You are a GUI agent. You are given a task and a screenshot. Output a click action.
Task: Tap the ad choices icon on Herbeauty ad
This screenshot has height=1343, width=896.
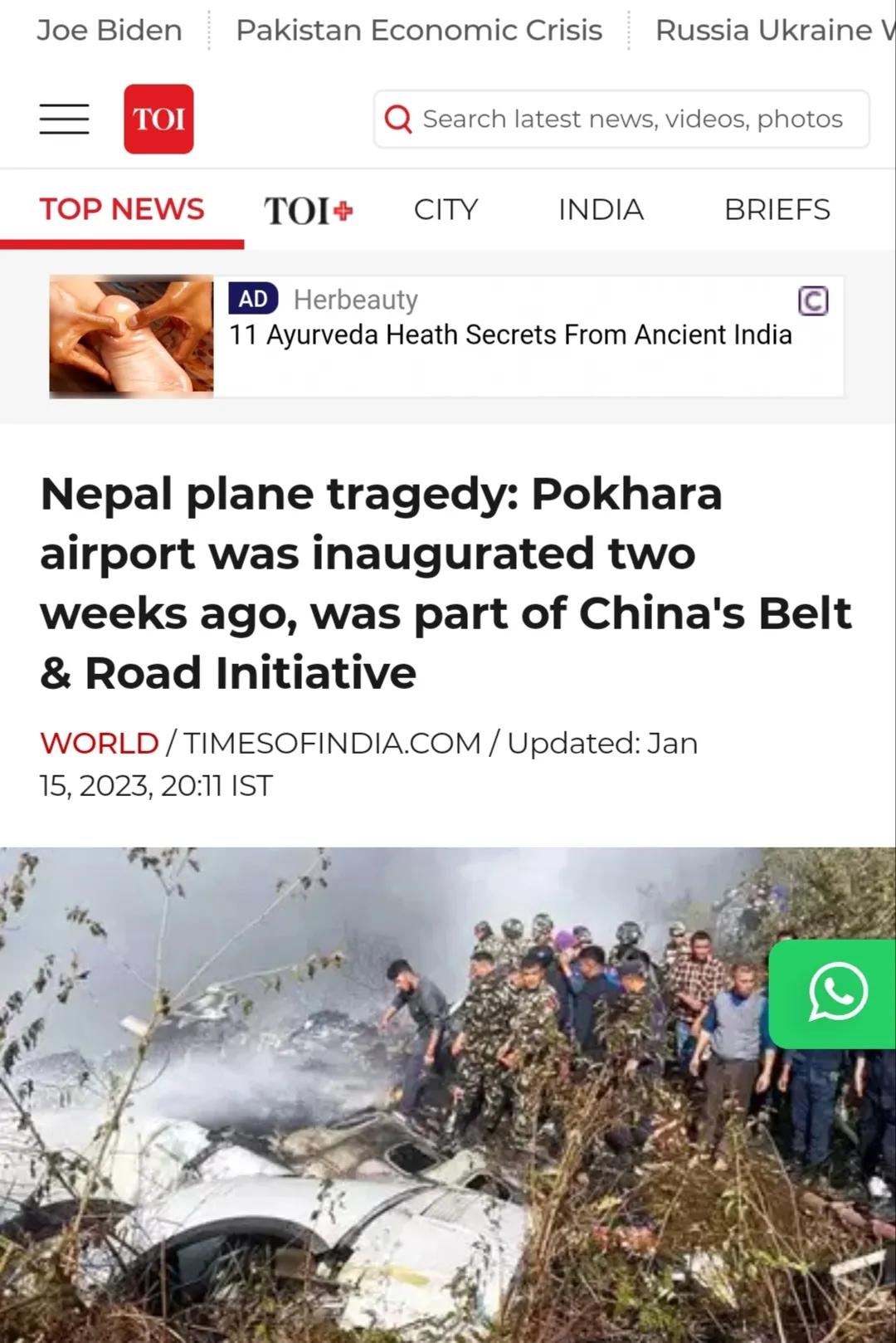[813, 300]
